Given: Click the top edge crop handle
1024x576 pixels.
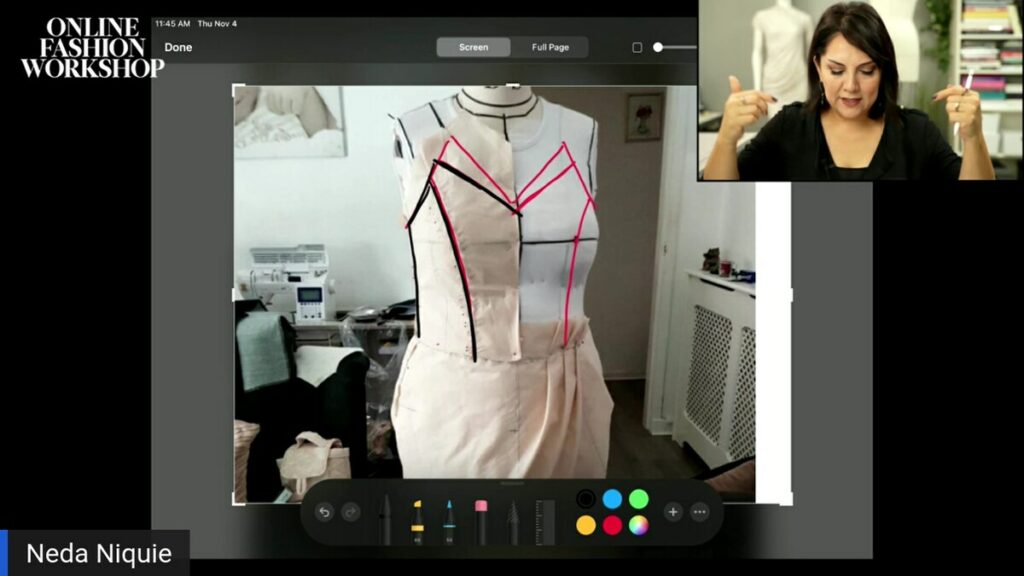Looking at the screenshot, I should point(513,85).
